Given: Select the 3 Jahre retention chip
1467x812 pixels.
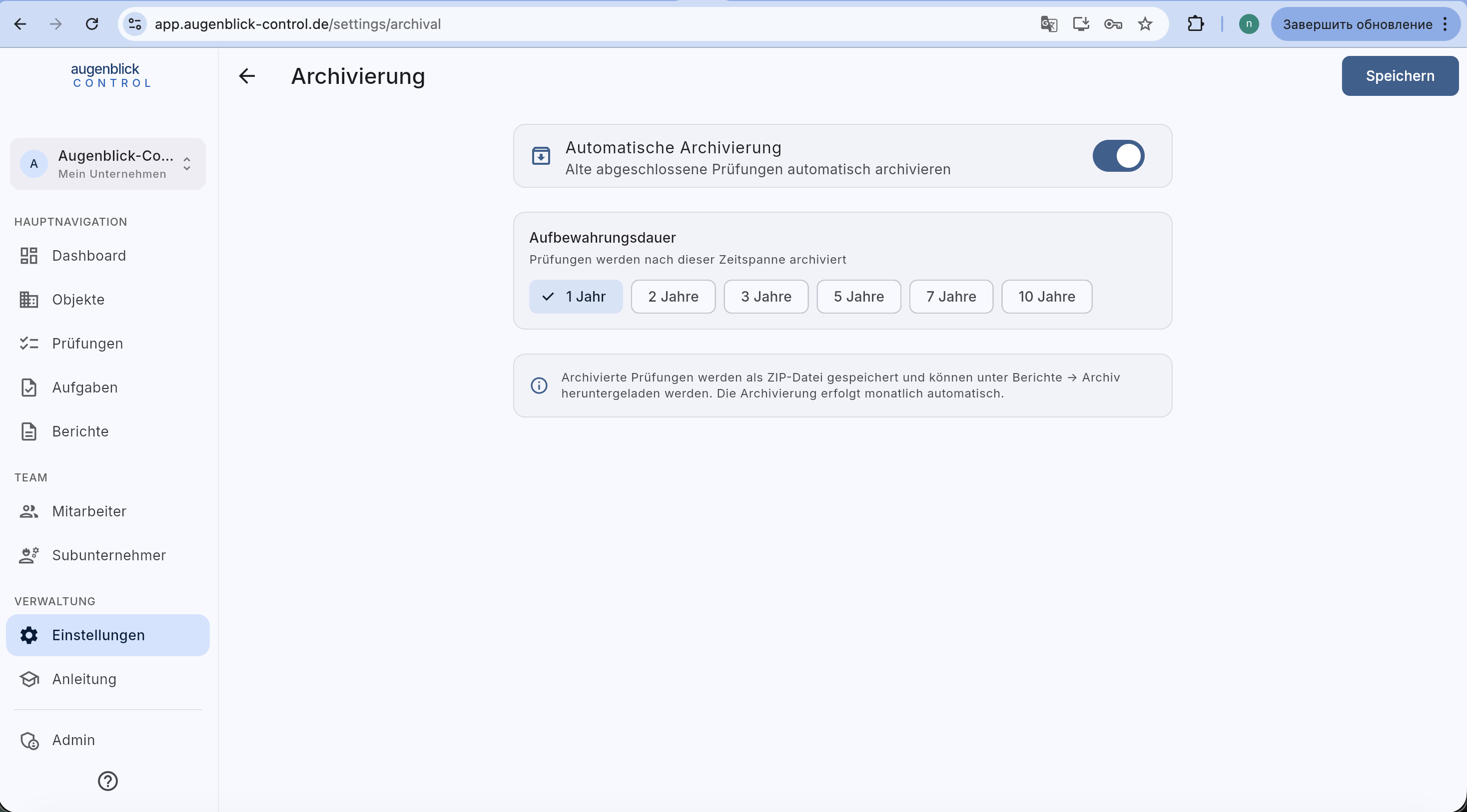Looking at the screenshot, I should point(766,297).
